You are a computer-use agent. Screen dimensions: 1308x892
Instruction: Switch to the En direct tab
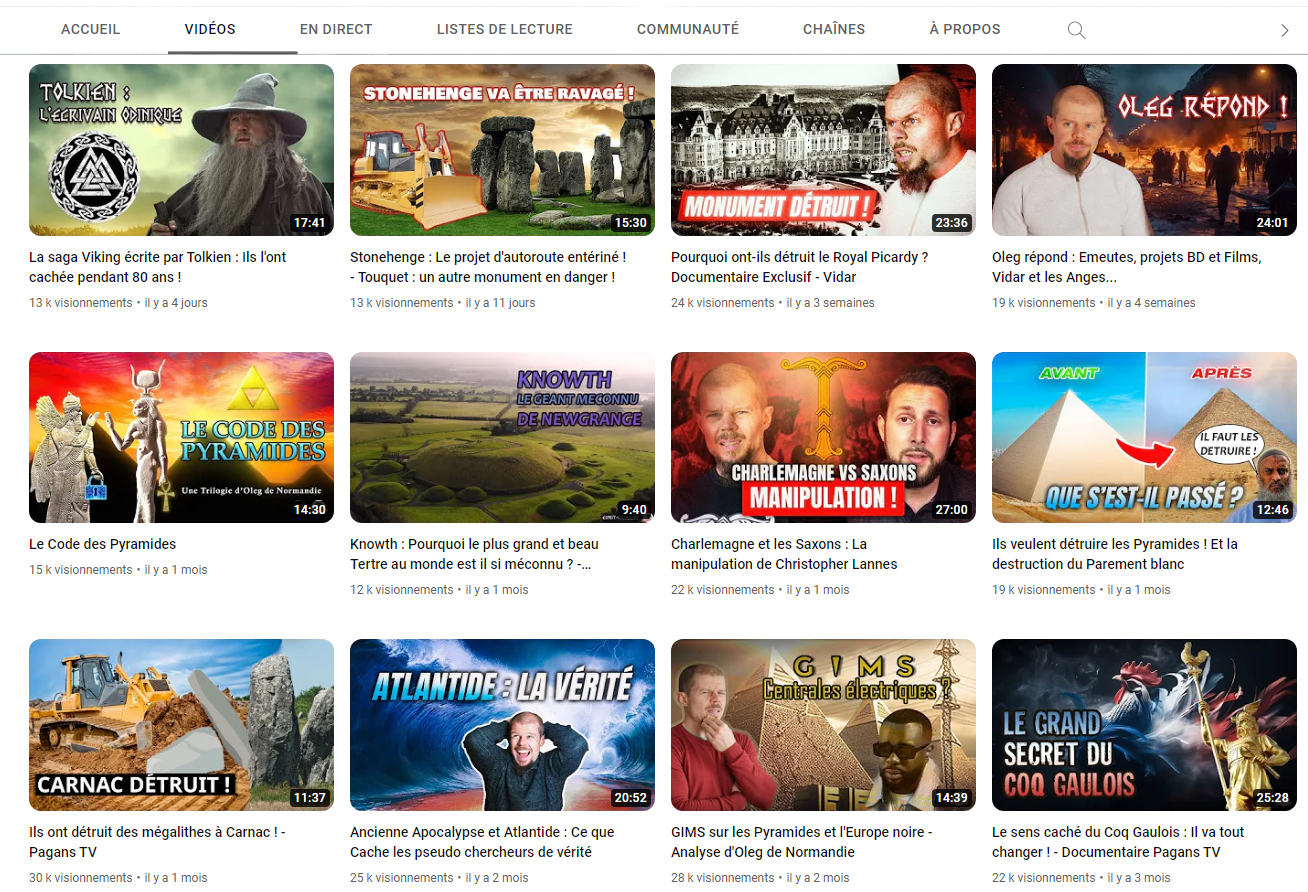coord(336,29)
